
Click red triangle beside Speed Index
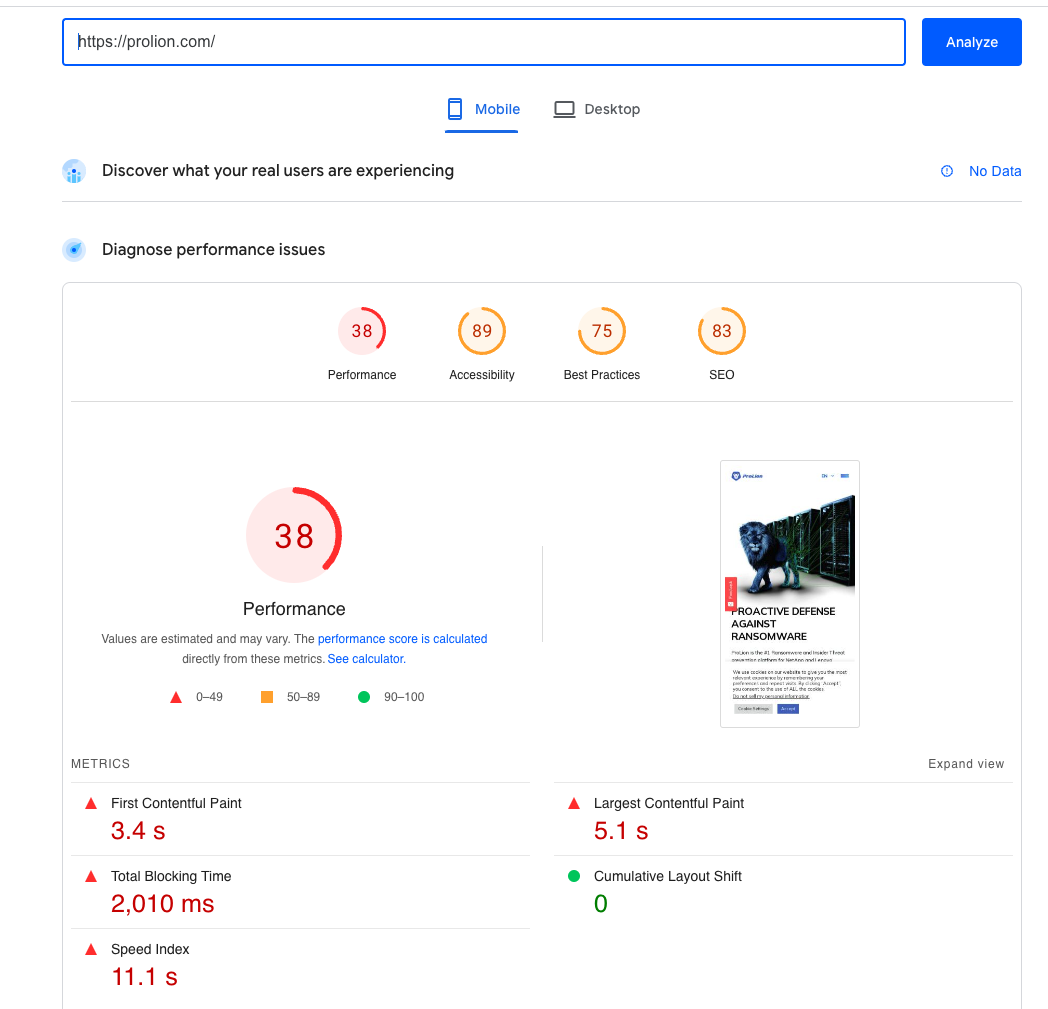point(91,949)
